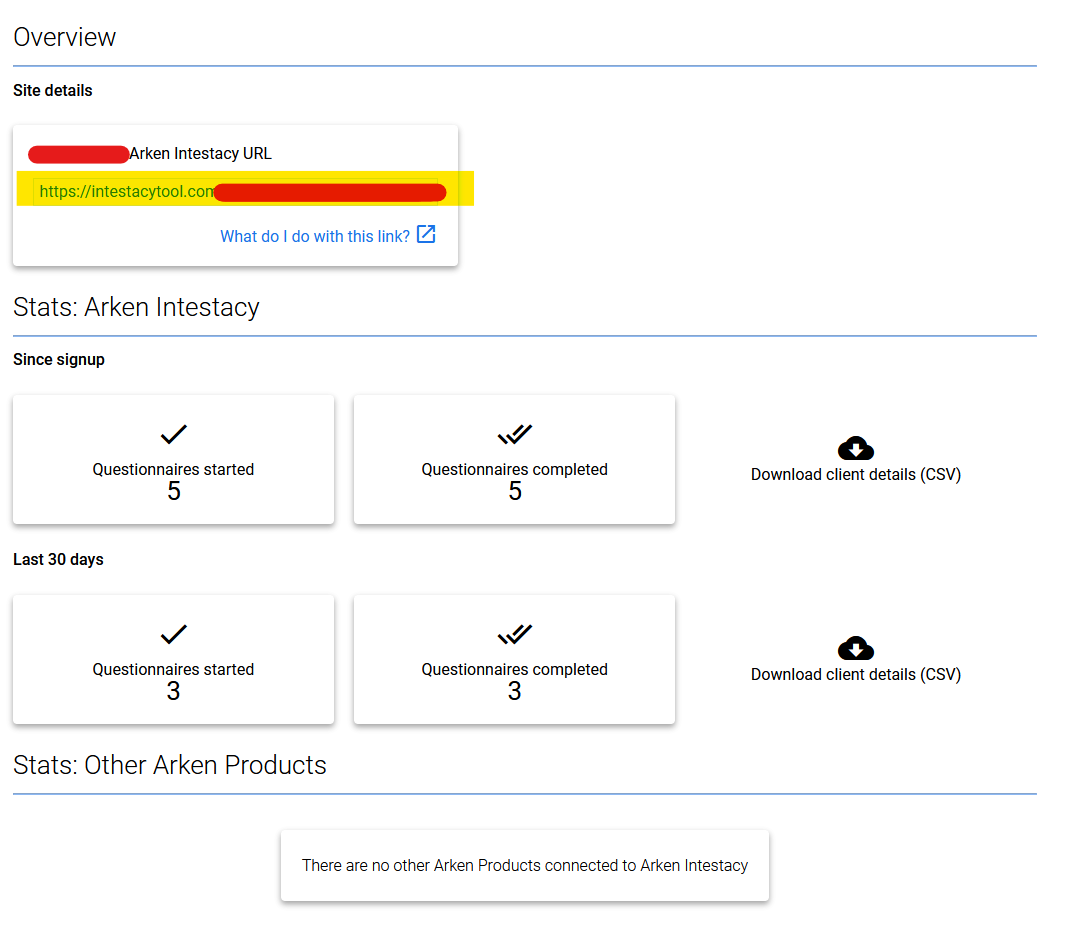Click the single checkmark icon under Since signup
Viewport: 1081px width, 949px height.
pos(173,435)
